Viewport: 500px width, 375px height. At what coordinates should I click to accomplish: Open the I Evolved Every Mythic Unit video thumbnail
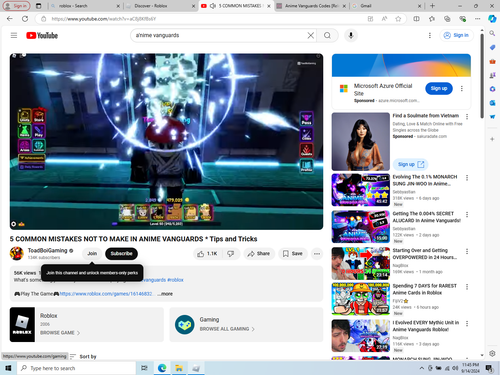(361, 336)
